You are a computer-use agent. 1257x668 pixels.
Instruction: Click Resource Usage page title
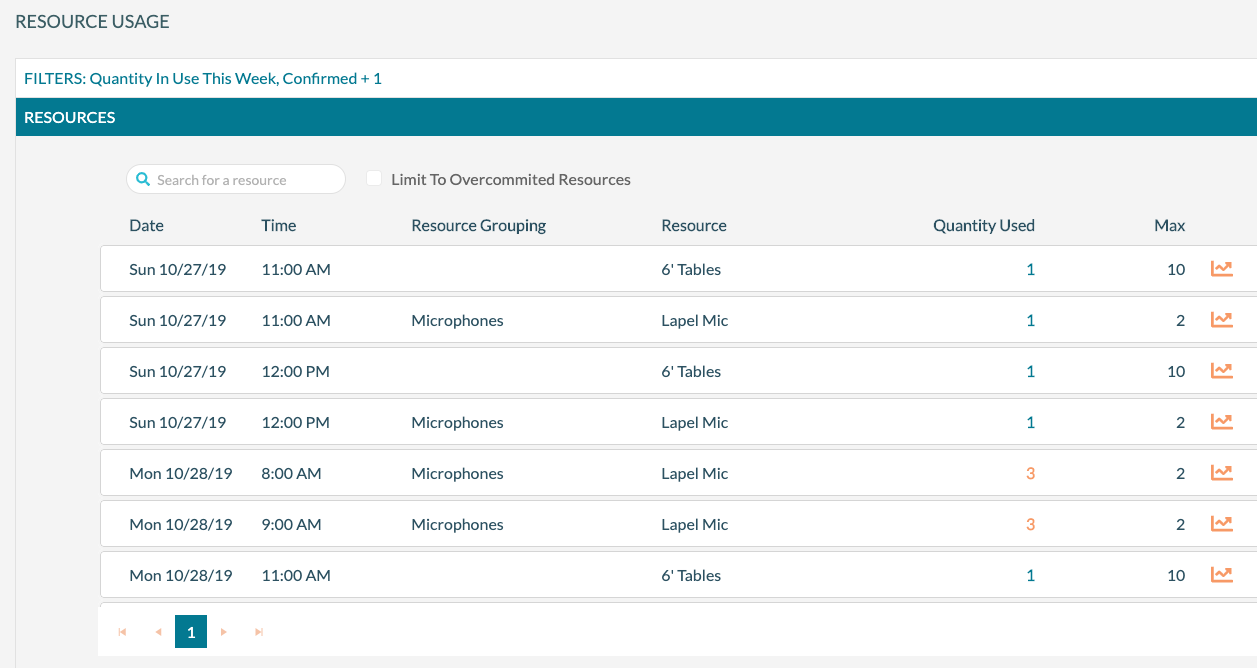pyautogui.click(x=92, y=21)
